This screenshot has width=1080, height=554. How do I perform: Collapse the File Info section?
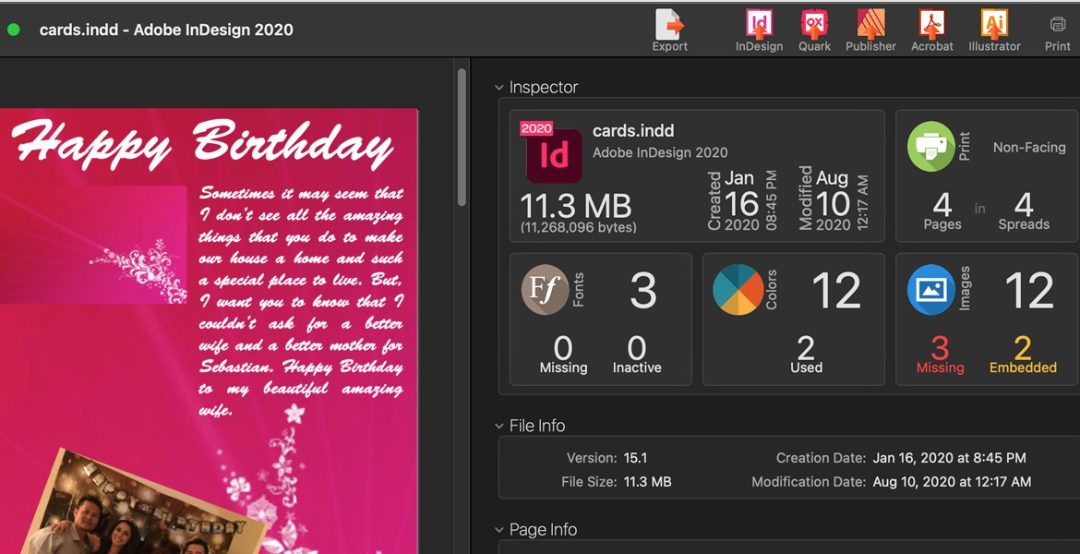(x=499, y=426)
